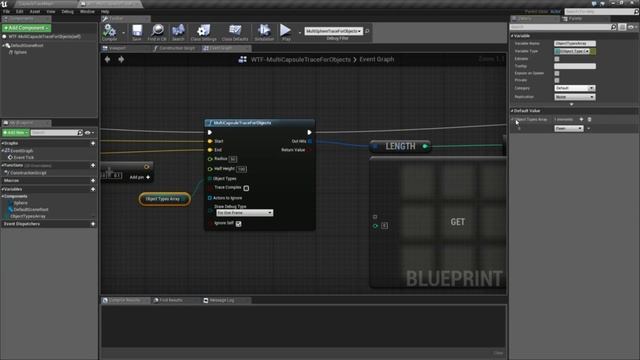Open the Debug menu

point(67,11)
